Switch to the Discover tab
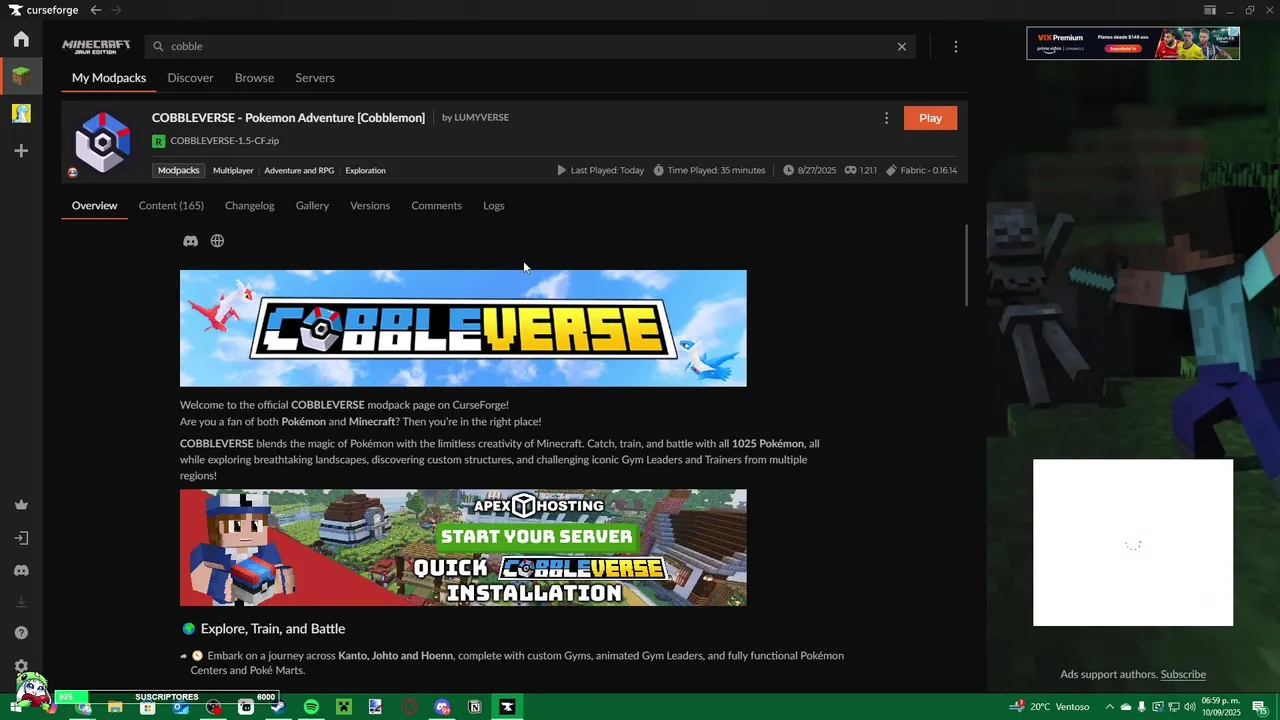Viewport: 1280px width, 720px height. tap(190, 78)
